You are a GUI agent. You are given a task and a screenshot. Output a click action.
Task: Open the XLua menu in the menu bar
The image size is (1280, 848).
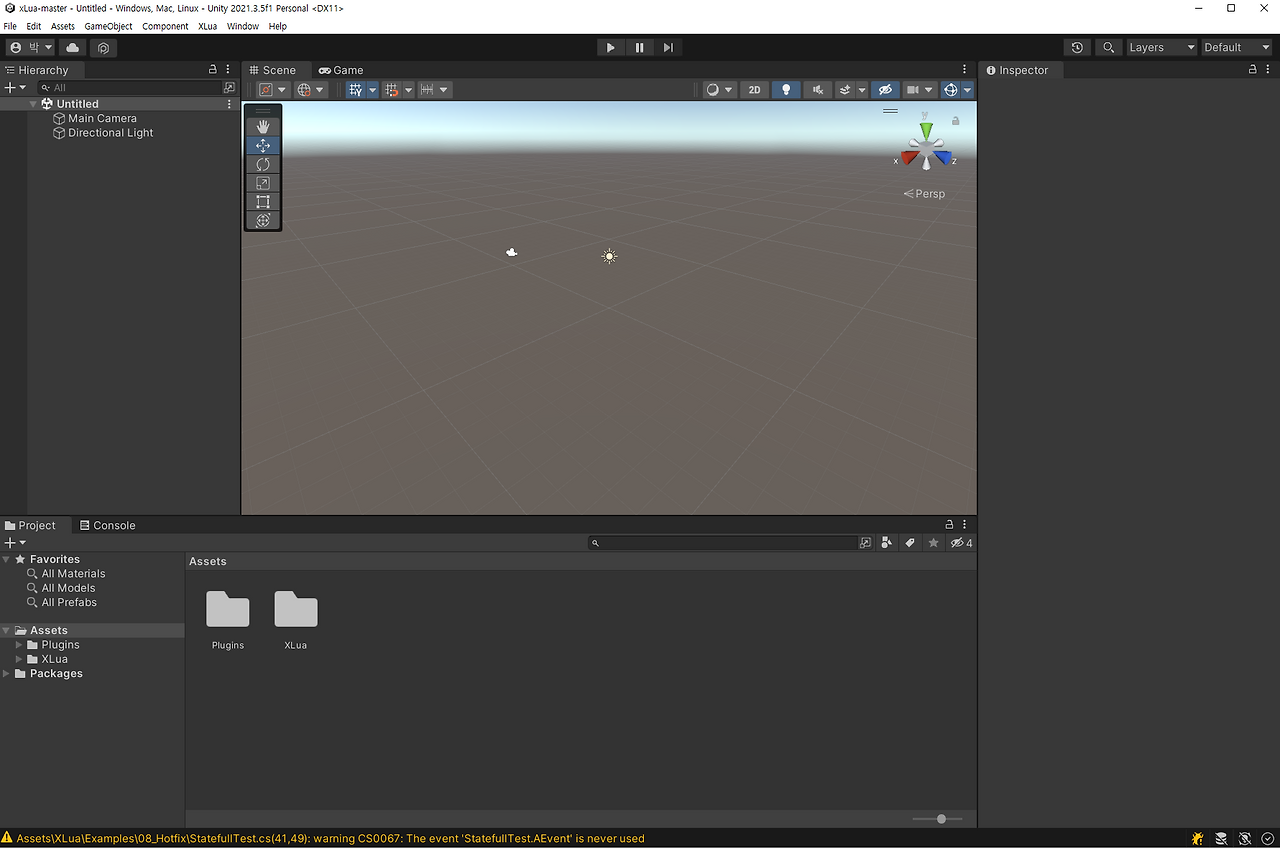pos(207,27)
